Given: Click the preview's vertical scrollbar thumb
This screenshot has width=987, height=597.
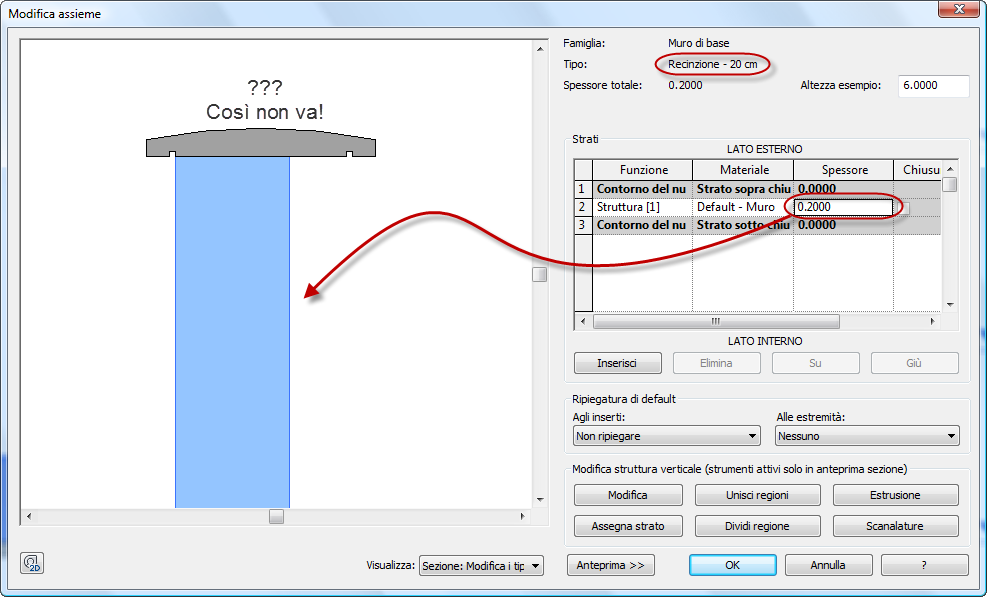Looking at the screenshot, I should pos(539,275).
